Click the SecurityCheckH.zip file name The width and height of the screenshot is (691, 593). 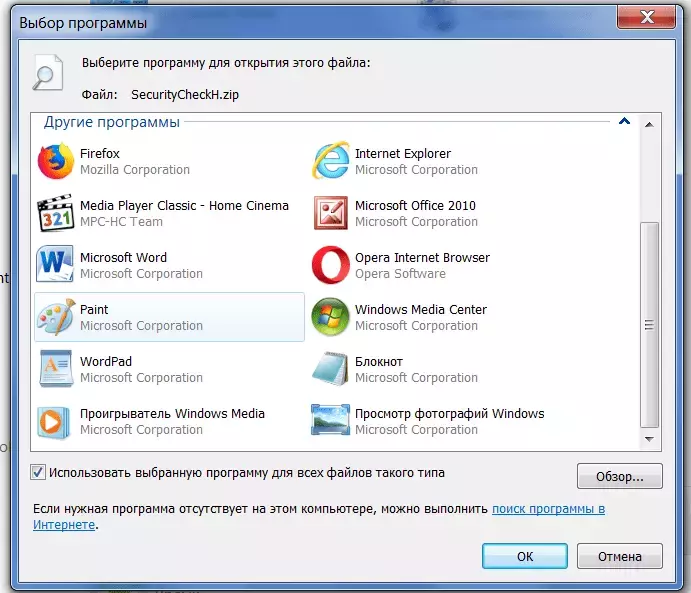(185, 95)
